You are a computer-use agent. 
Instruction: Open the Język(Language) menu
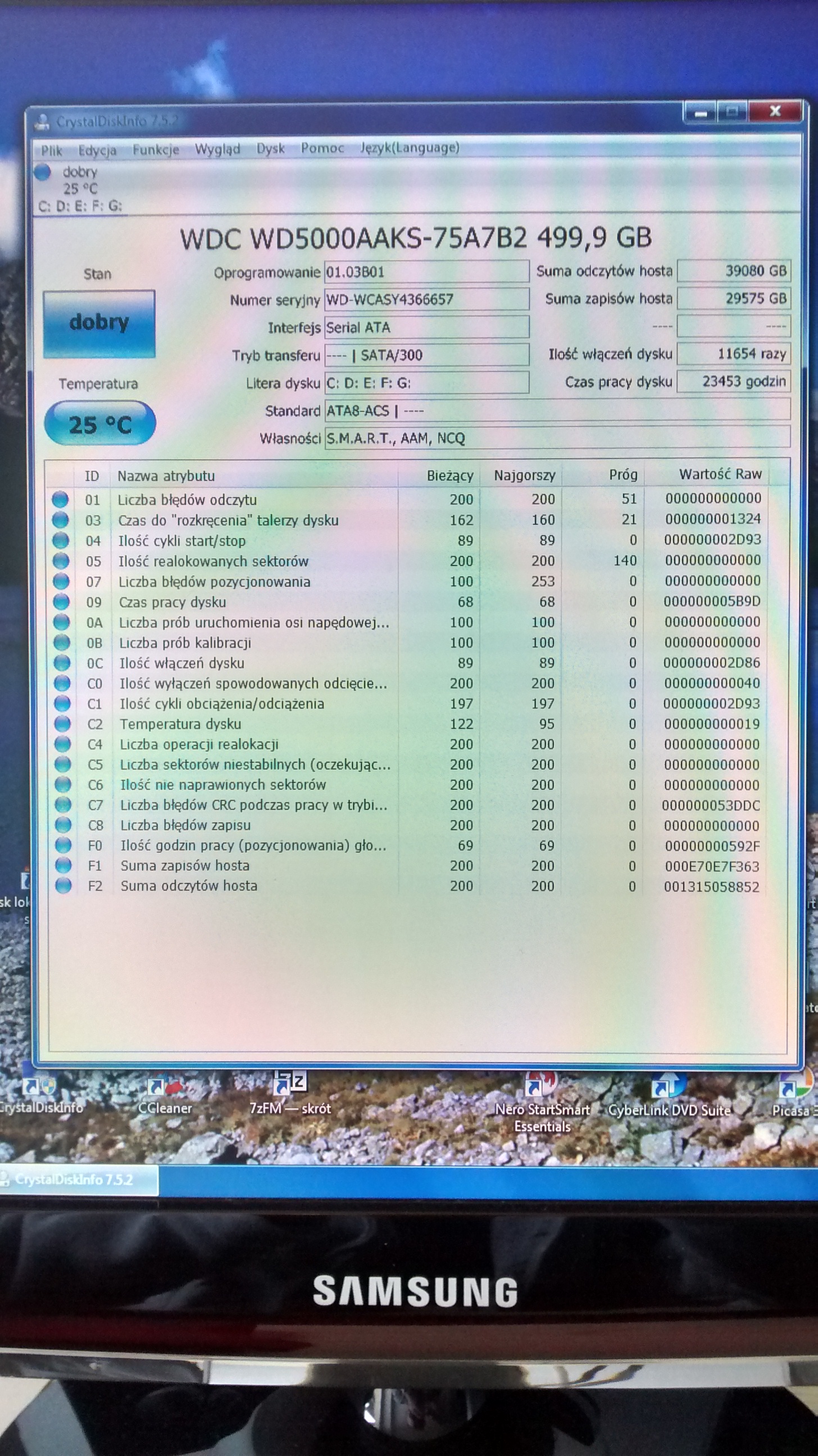pos(410,148)
